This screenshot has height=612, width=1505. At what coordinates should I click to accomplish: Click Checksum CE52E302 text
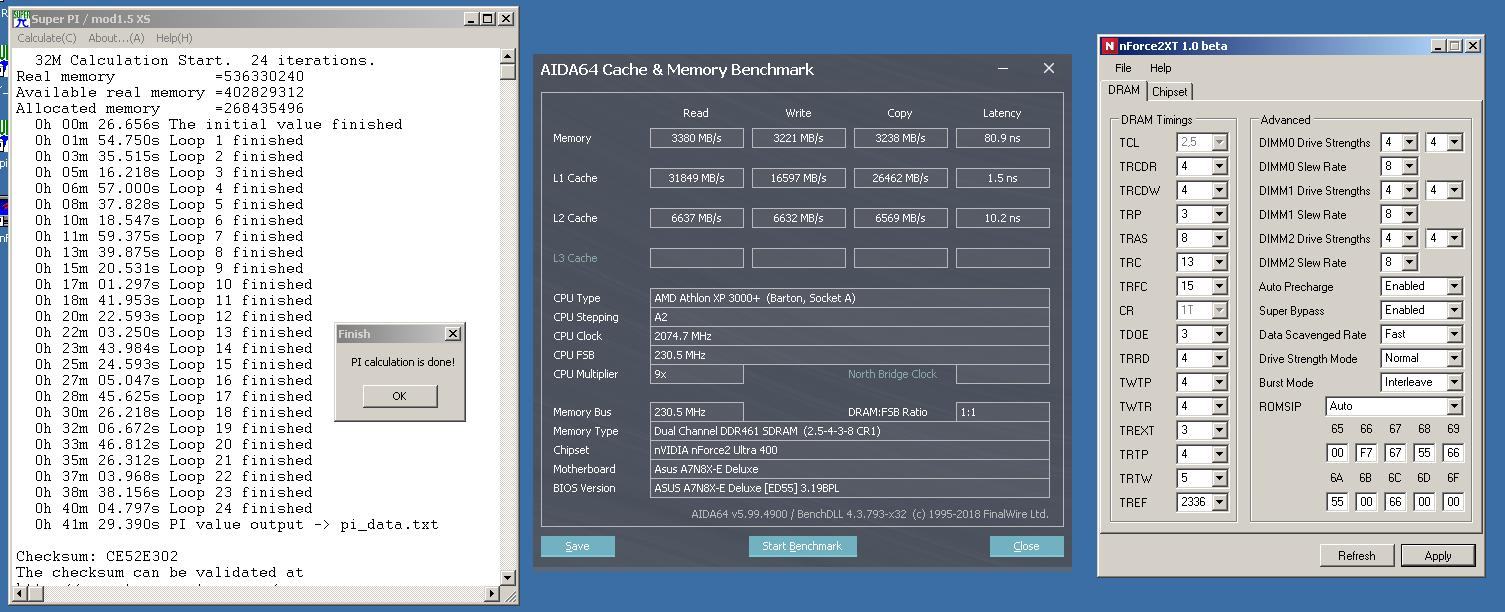pyautogui.click(x=97, y=556)
